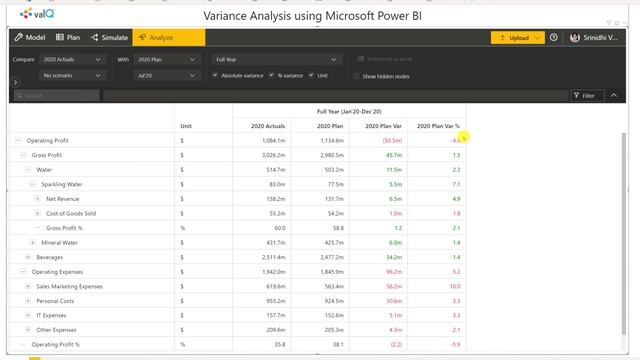
Task: Select the Operating Profit % row label
Action: coord(56,344)
